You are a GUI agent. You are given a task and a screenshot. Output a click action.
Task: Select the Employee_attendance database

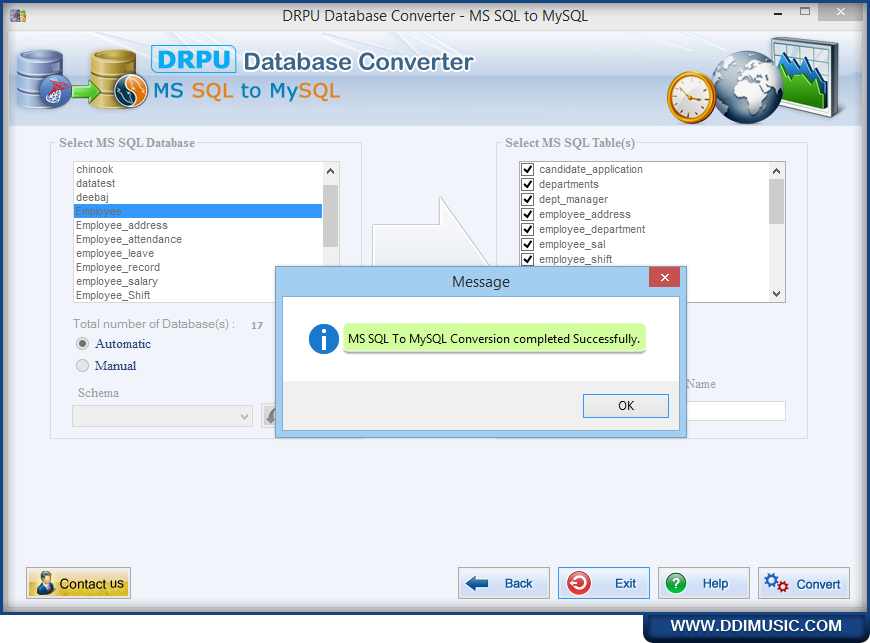pos(198,239)
